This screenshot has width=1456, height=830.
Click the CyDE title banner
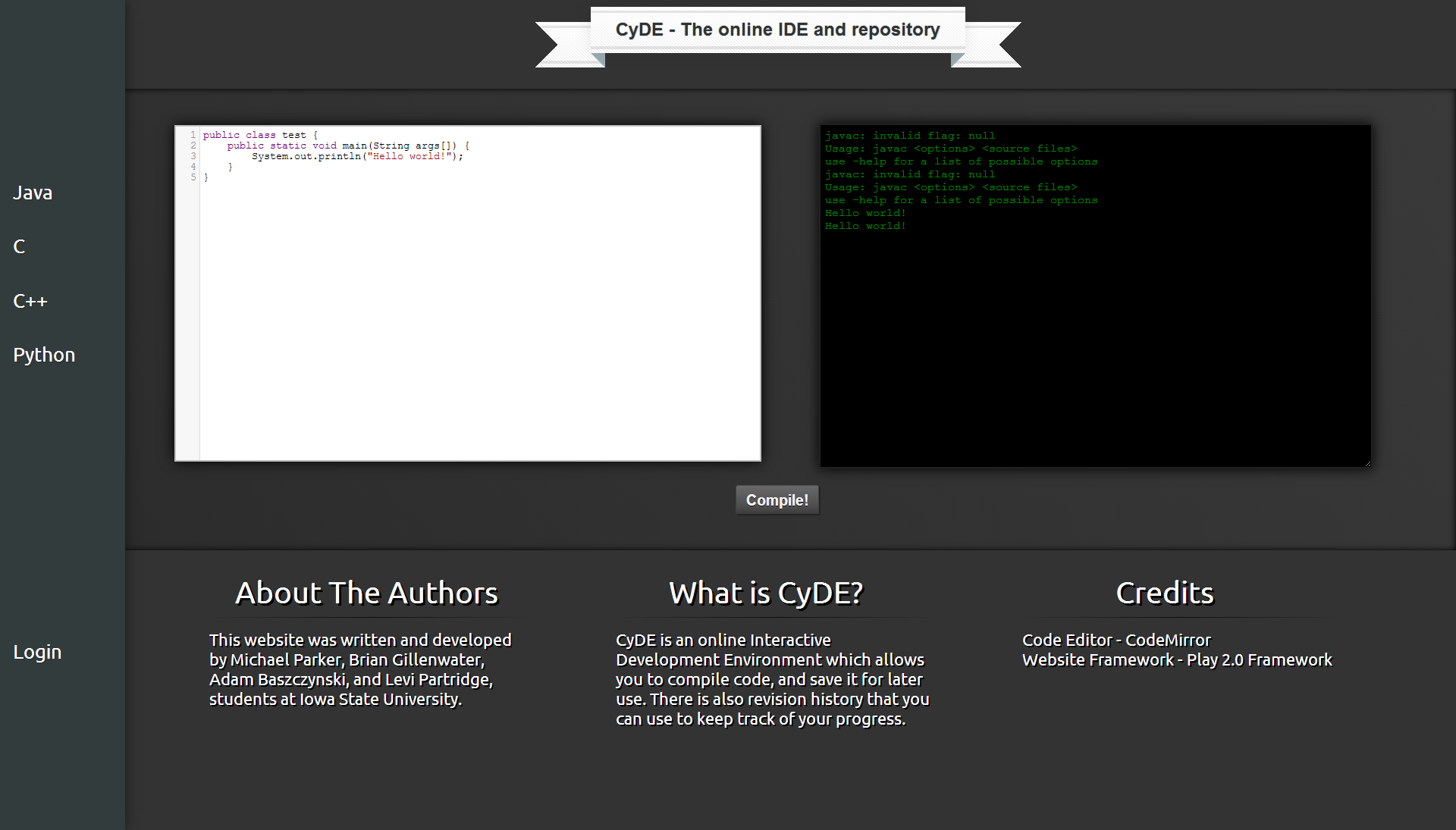click(777, 30)
